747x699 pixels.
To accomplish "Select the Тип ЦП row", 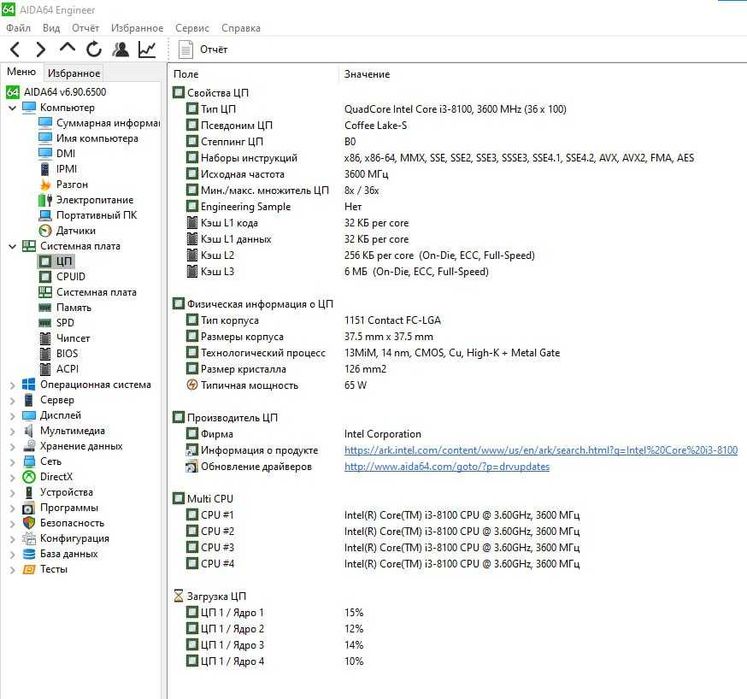I will pos(376,109).
